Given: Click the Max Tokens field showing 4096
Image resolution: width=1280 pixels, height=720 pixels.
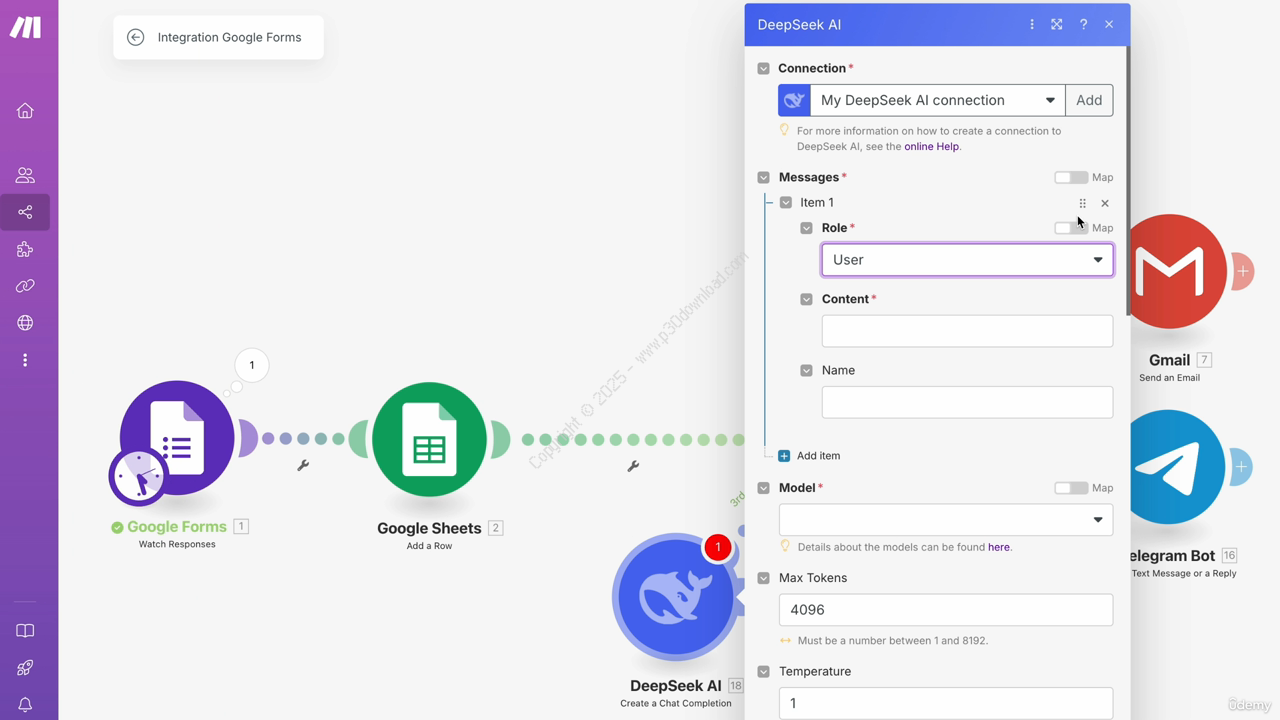Looking at the screenshot, I should 946,610.
